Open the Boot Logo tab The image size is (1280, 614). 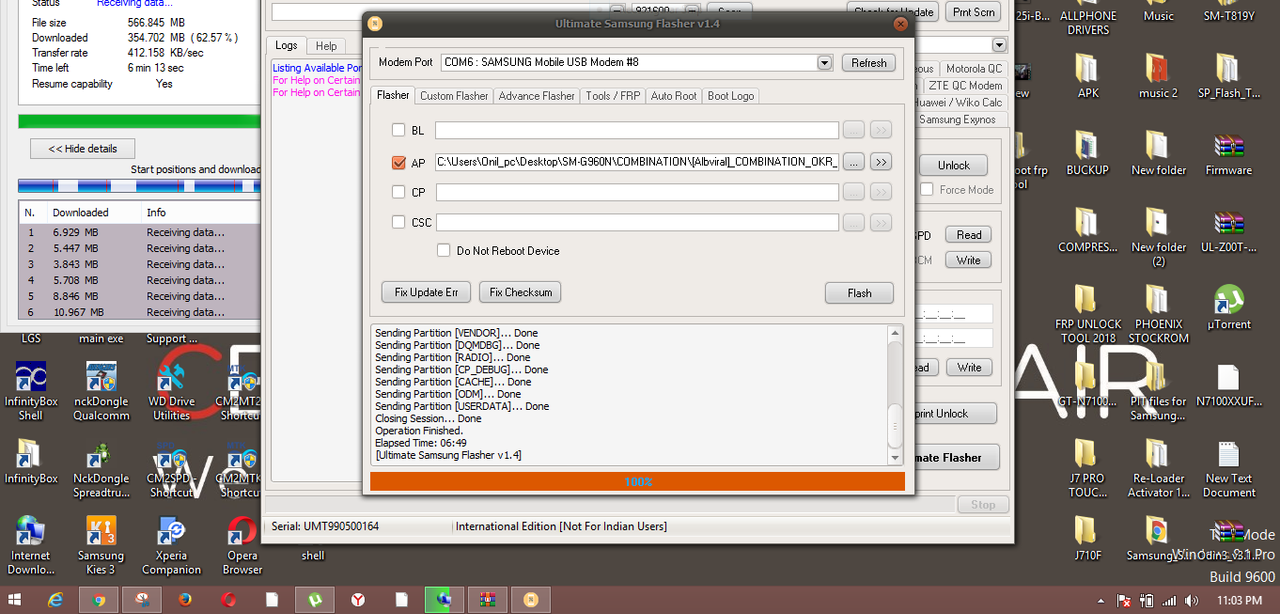[731, 96]
